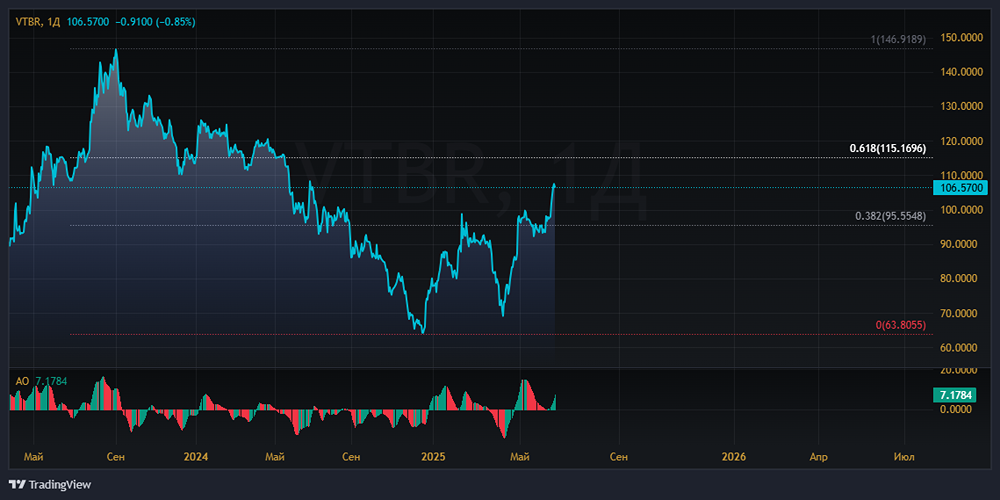This screenshot has width=1000, height=500.
Task: Click the 106.5700 value beside the VTBR label
Action: (x=87, y=22)
